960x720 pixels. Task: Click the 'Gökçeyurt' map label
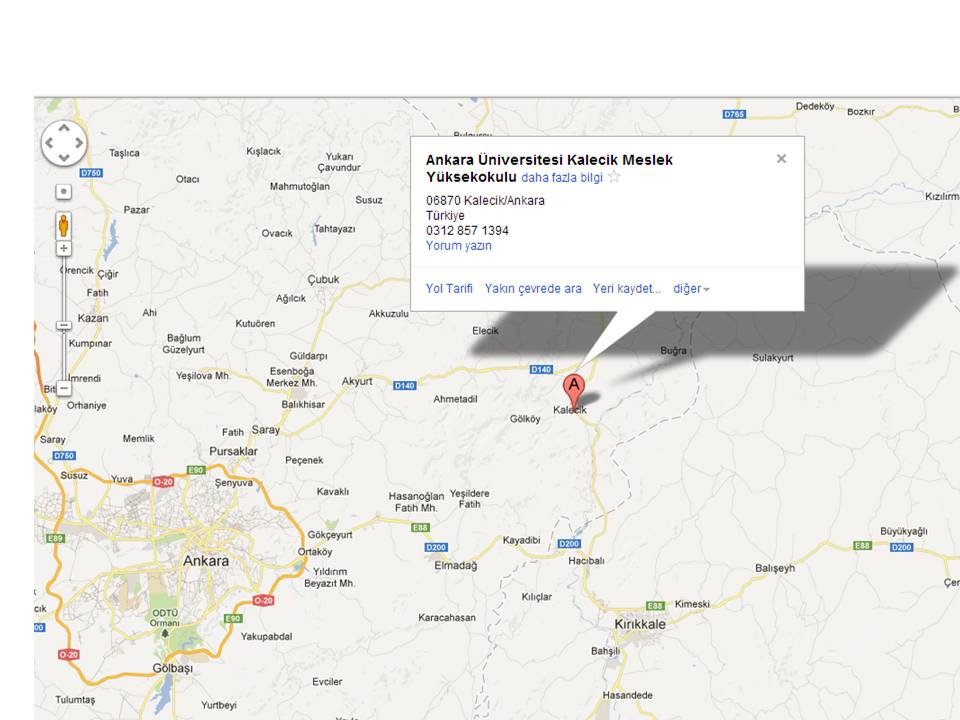329,535
